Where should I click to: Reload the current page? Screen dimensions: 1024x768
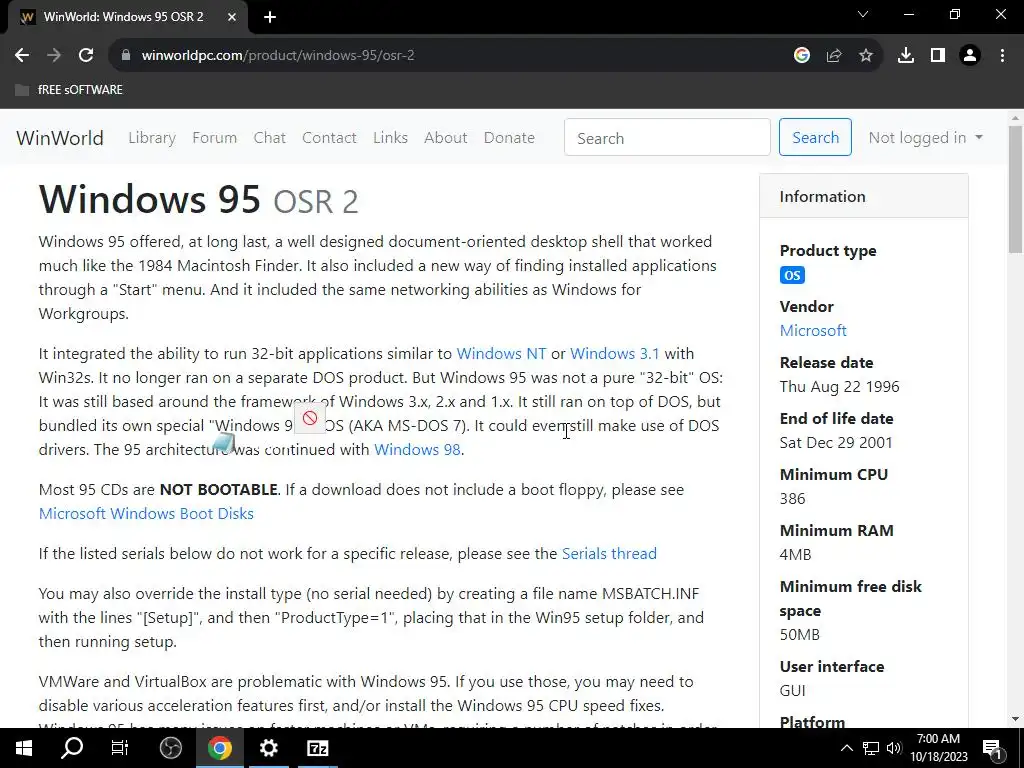click(x=86, y=56)
